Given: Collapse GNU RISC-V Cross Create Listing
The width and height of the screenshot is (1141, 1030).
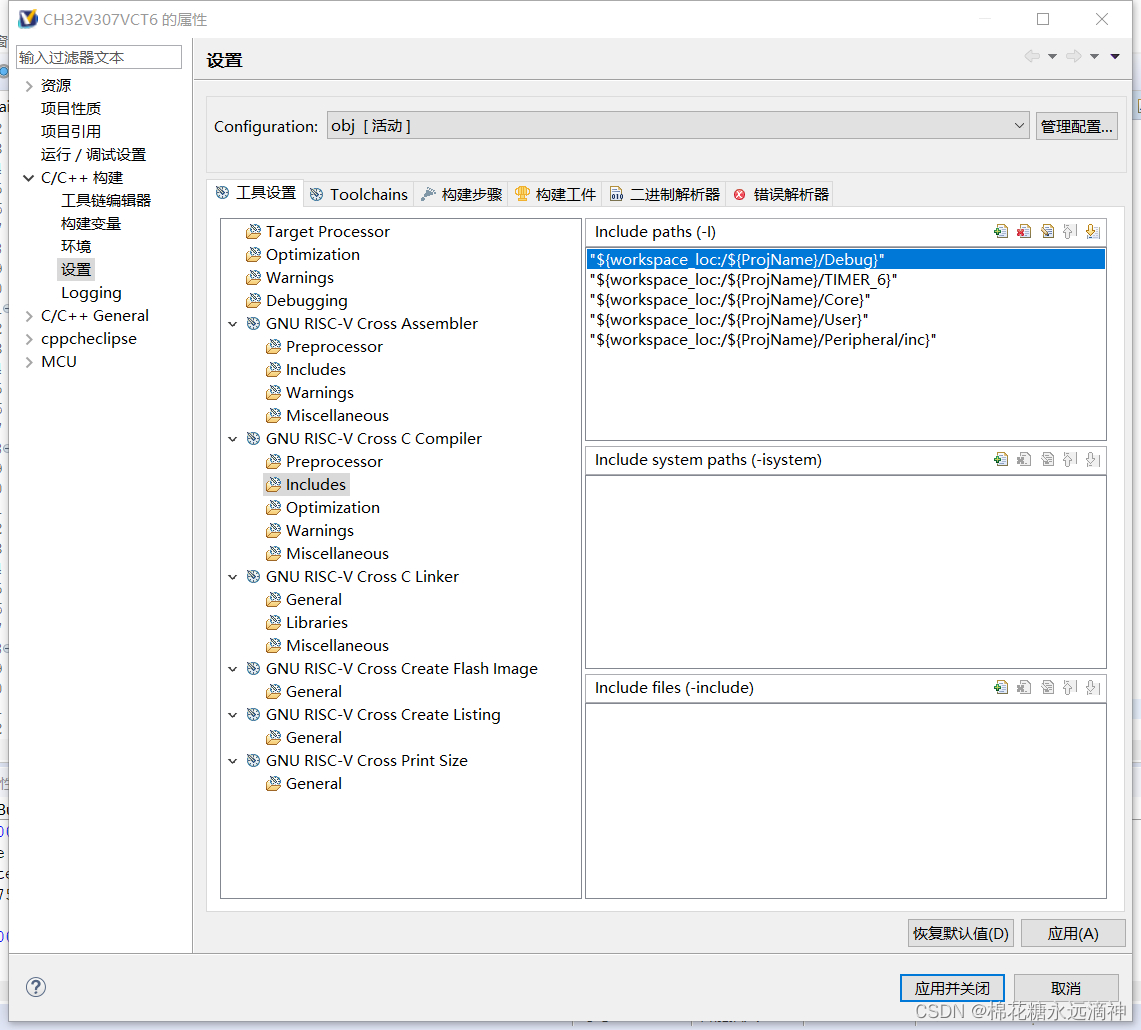Looking at the screenshot, I should tap(233, 715).
